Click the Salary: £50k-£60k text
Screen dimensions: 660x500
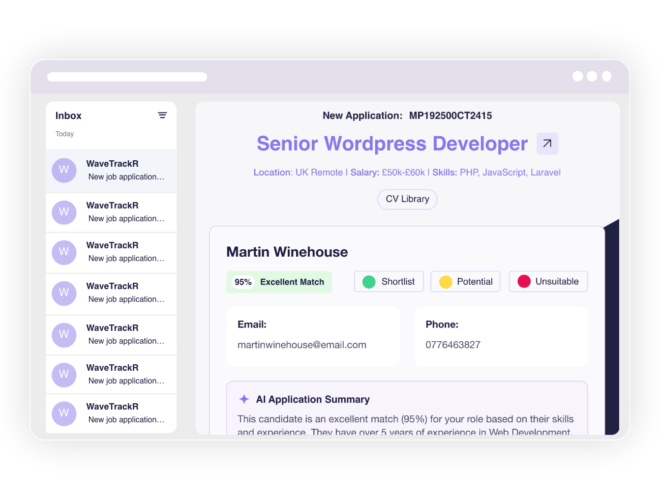click(x=388, y=173)
